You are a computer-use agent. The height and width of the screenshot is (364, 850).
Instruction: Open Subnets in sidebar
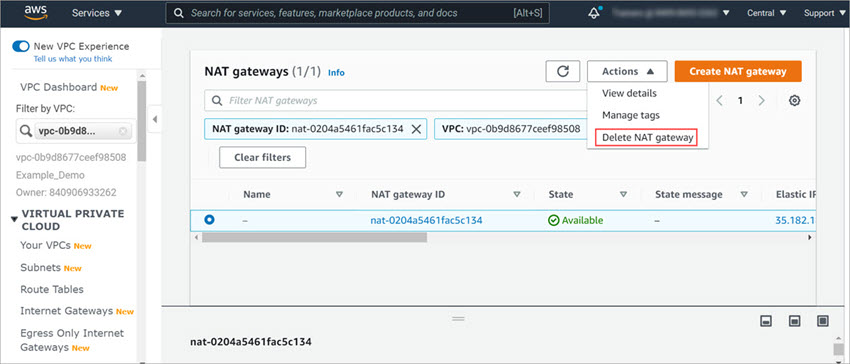40,267
